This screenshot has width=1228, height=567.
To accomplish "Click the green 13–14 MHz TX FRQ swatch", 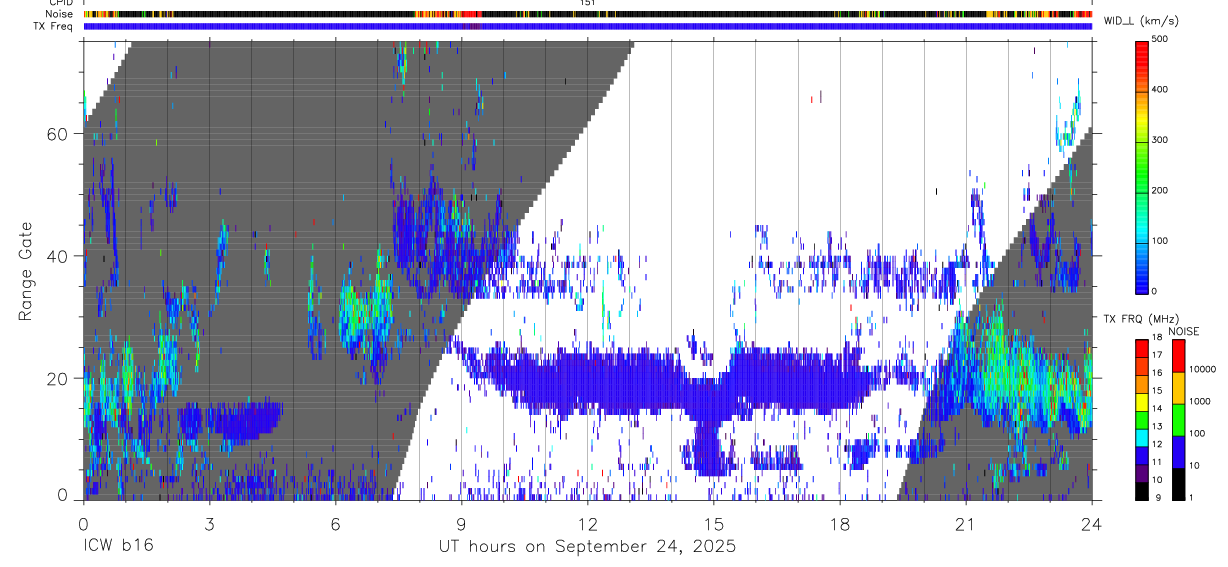I will pos(1143,418).
